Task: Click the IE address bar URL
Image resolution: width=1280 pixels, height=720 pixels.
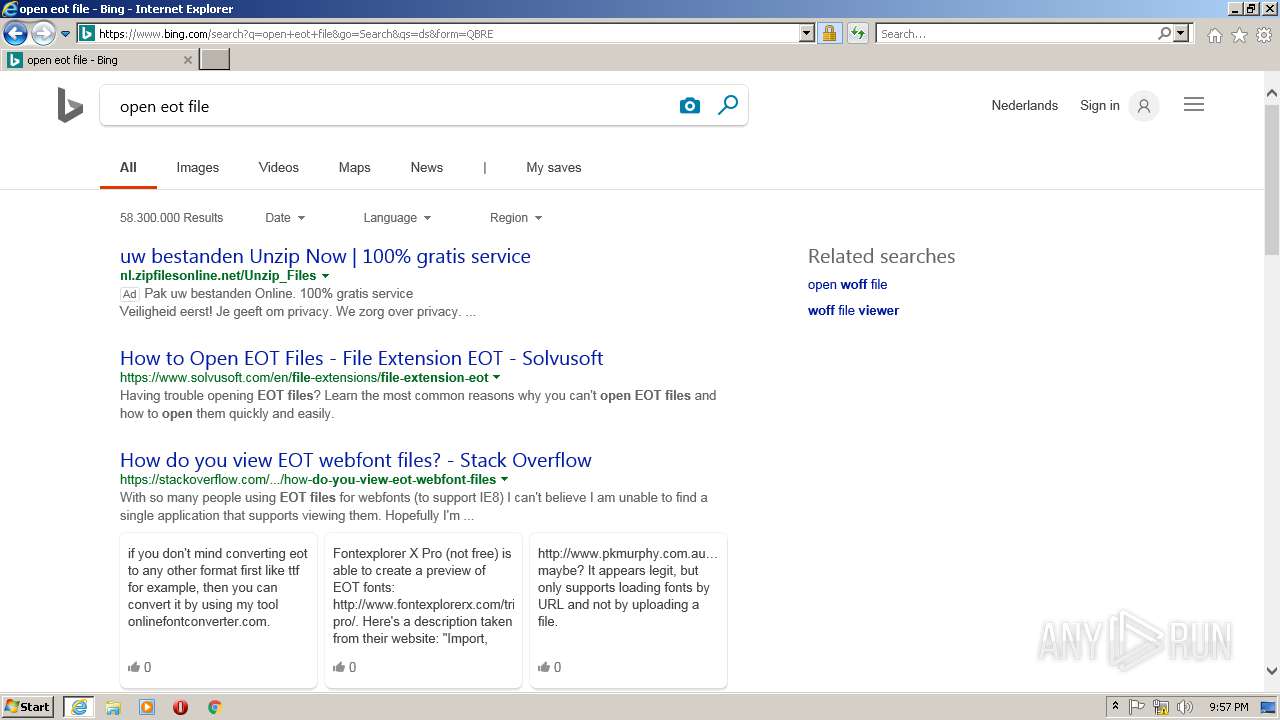Action: pyautogui.click(x=445, y=34)
